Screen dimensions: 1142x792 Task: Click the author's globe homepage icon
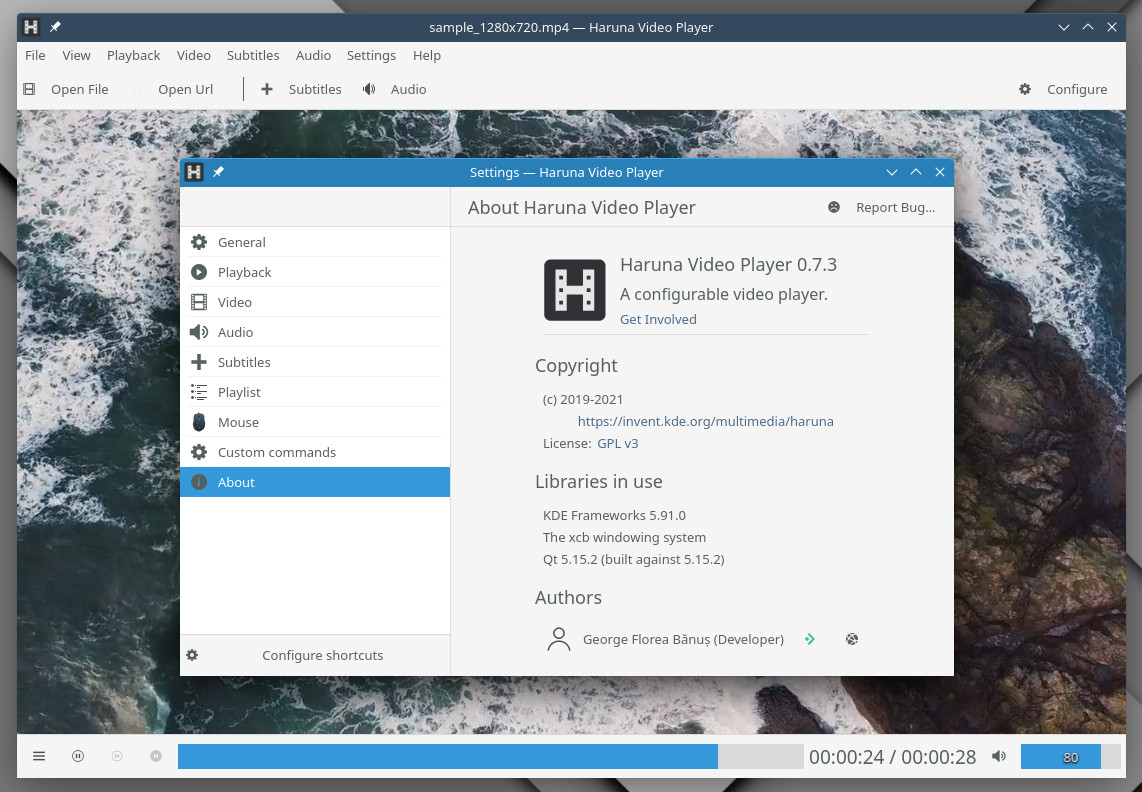tap(851, 639)
